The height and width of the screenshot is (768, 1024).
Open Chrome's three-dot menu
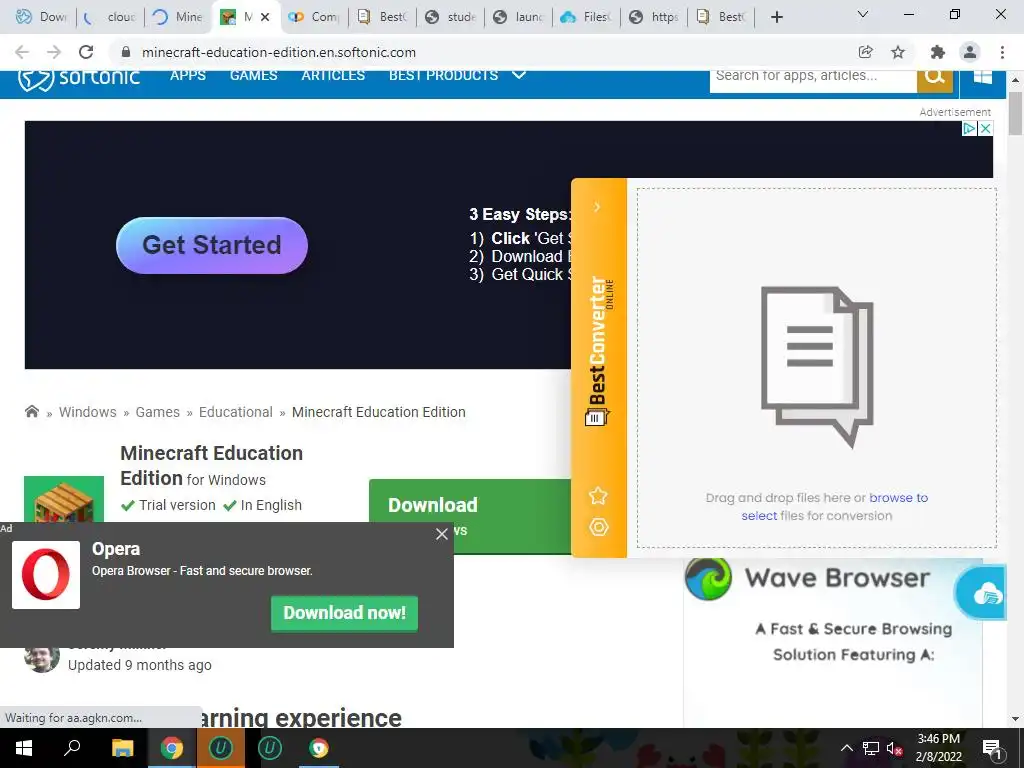coord(1002,52)
